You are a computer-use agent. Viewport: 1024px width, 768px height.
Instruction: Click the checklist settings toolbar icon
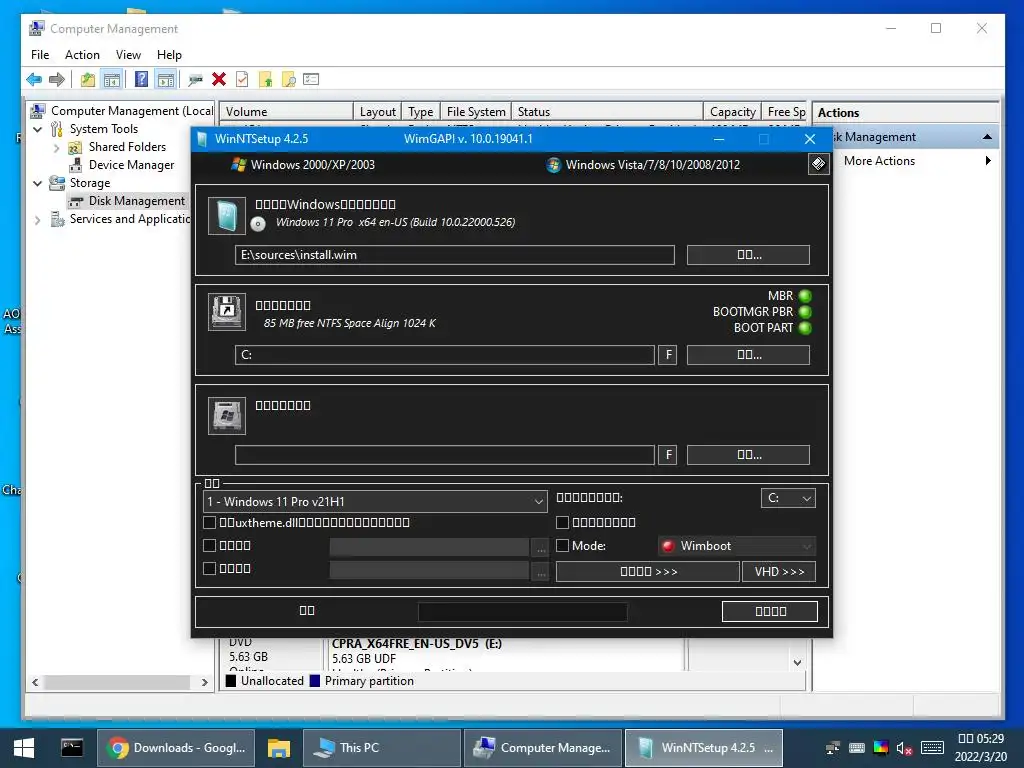[312, 80]
